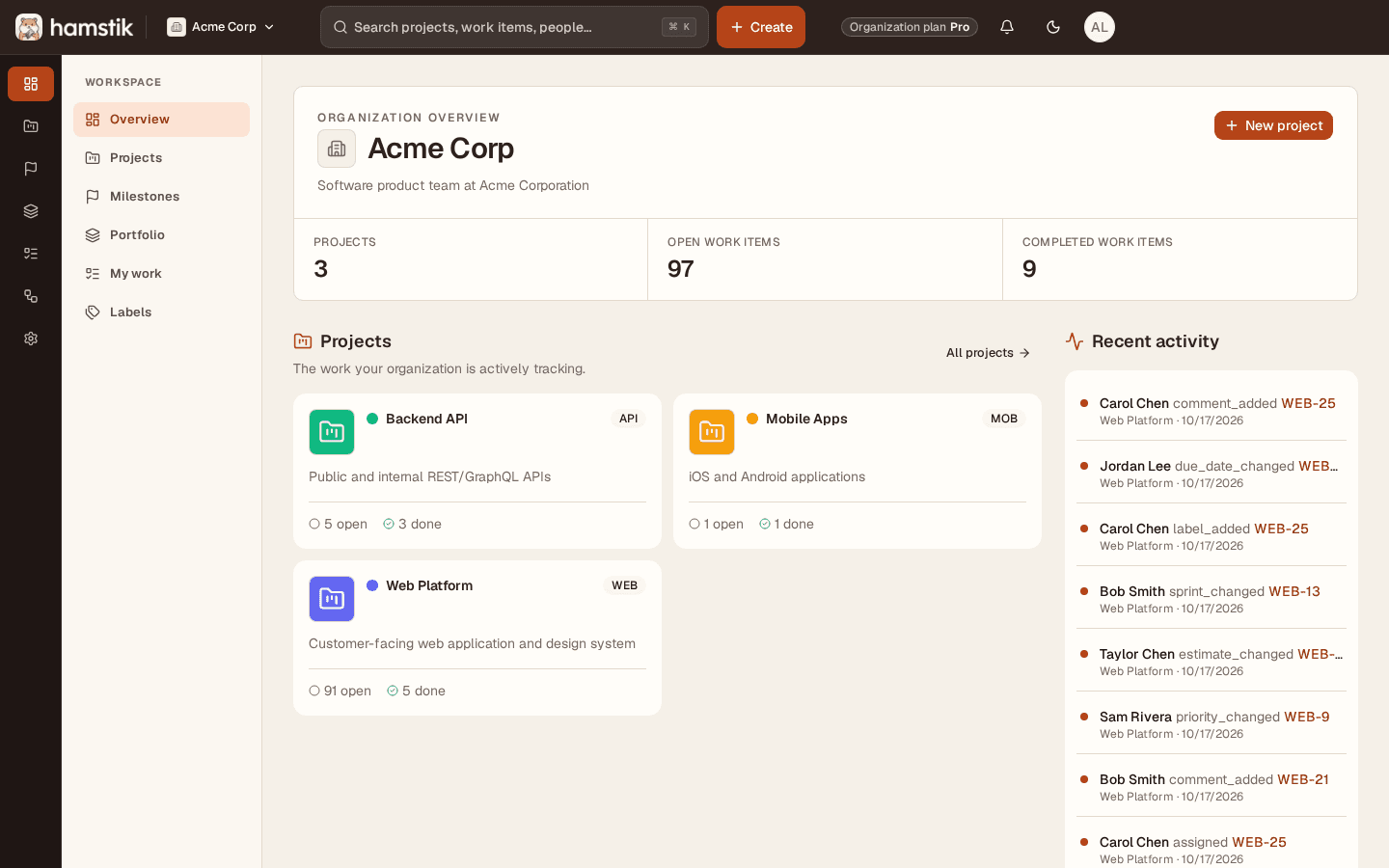The image size is (1389, 868).
Task: Click the hamstik hamster logo
Action: tap(29, 27)
